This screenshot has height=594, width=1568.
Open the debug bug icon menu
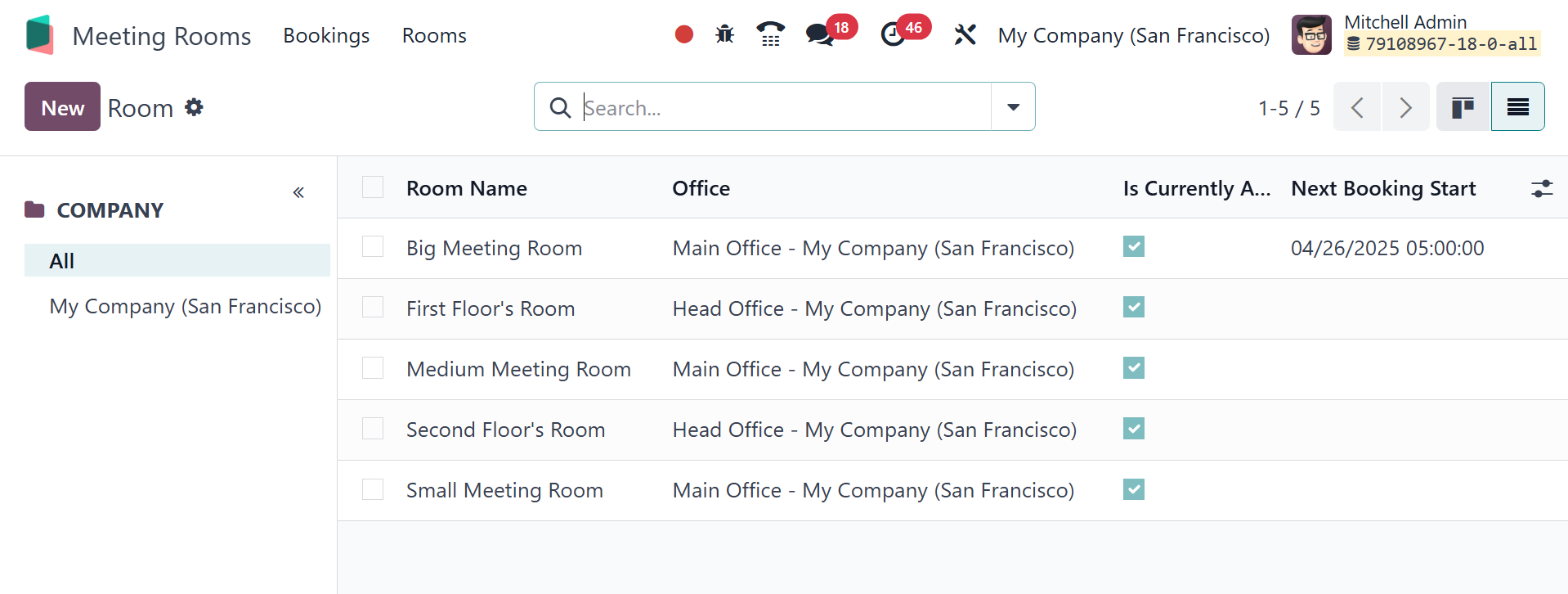[724, 34]
